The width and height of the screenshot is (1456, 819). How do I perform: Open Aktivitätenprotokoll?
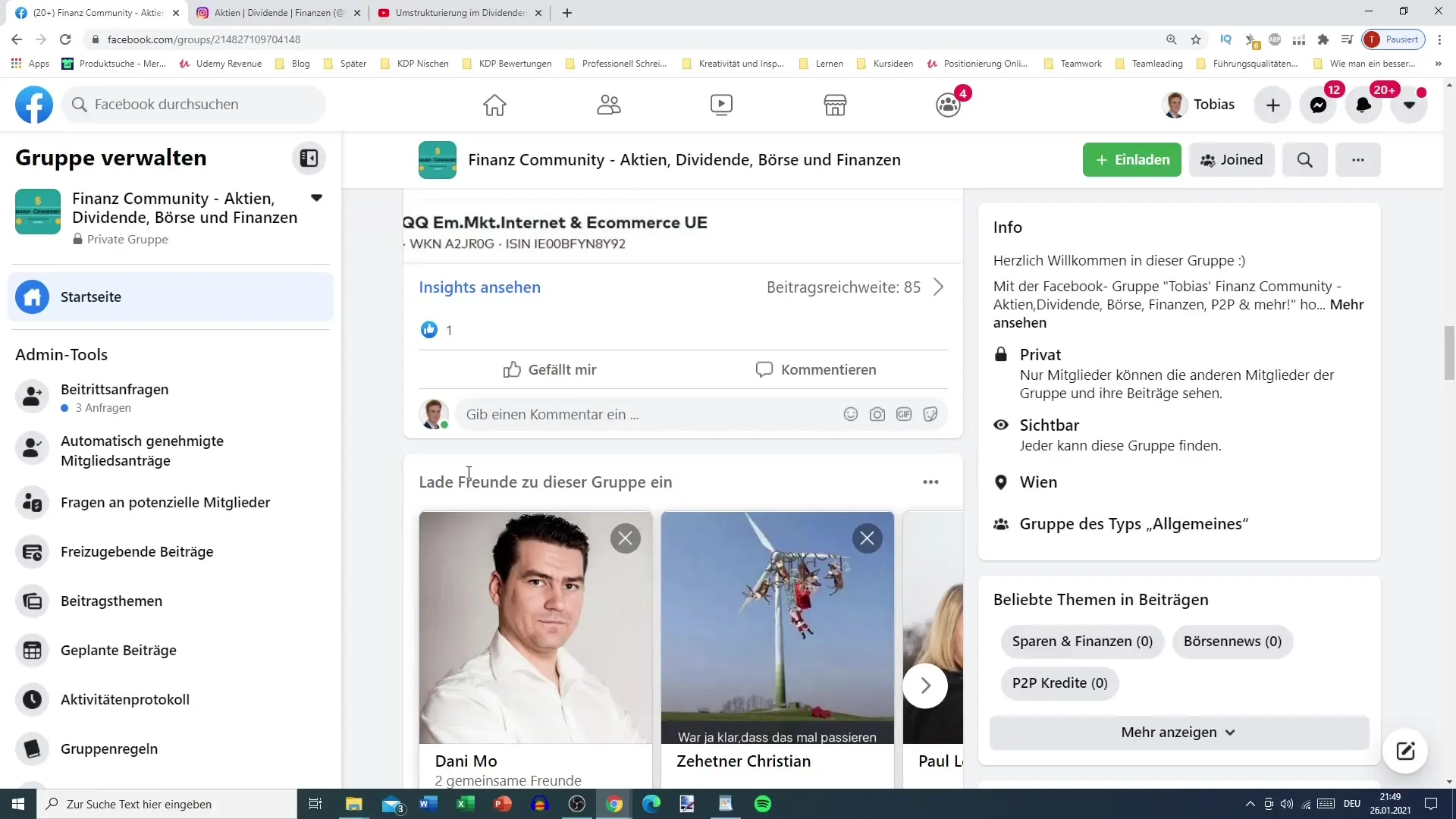(x=171, y=699)
